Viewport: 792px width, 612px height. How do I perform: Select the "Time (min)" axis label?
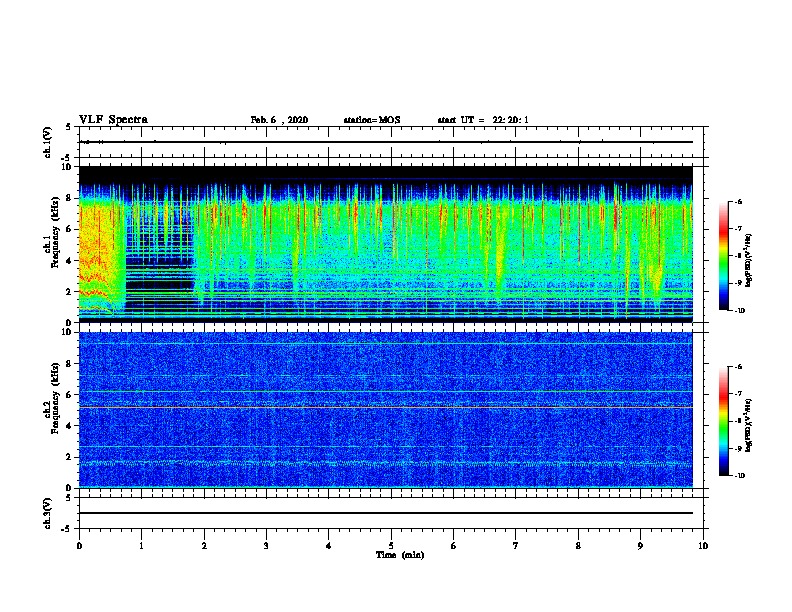400,555
